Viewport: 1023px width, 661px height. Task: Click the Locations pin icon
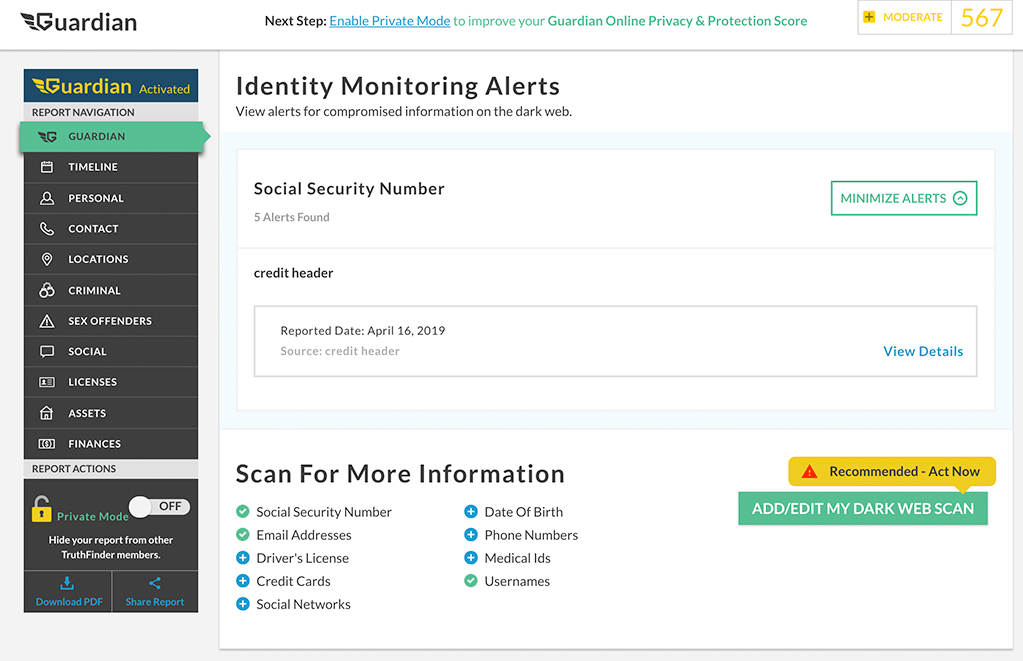tap(47, 259)
